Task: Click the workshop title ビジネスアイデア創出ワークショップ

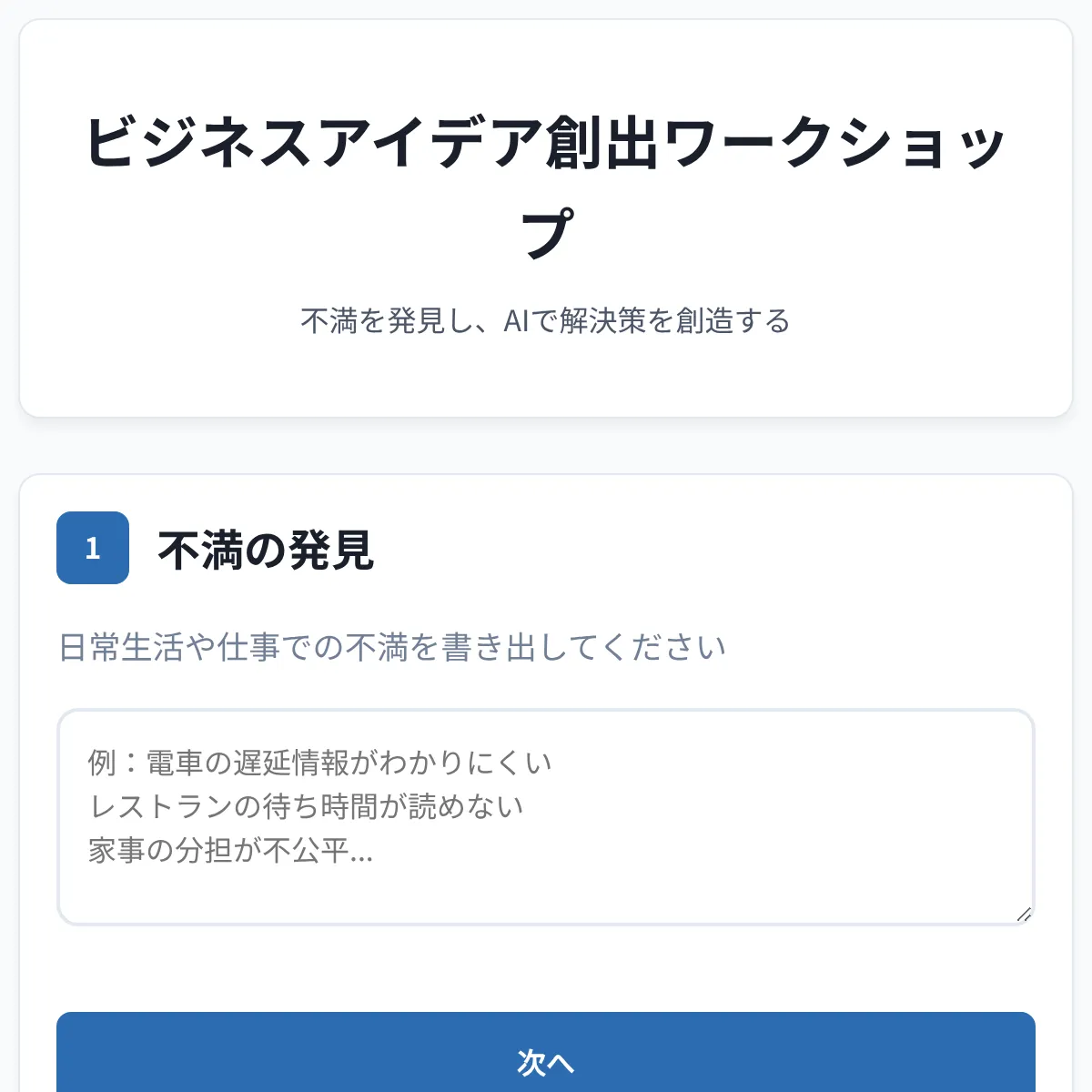Action: coord(546,177)
